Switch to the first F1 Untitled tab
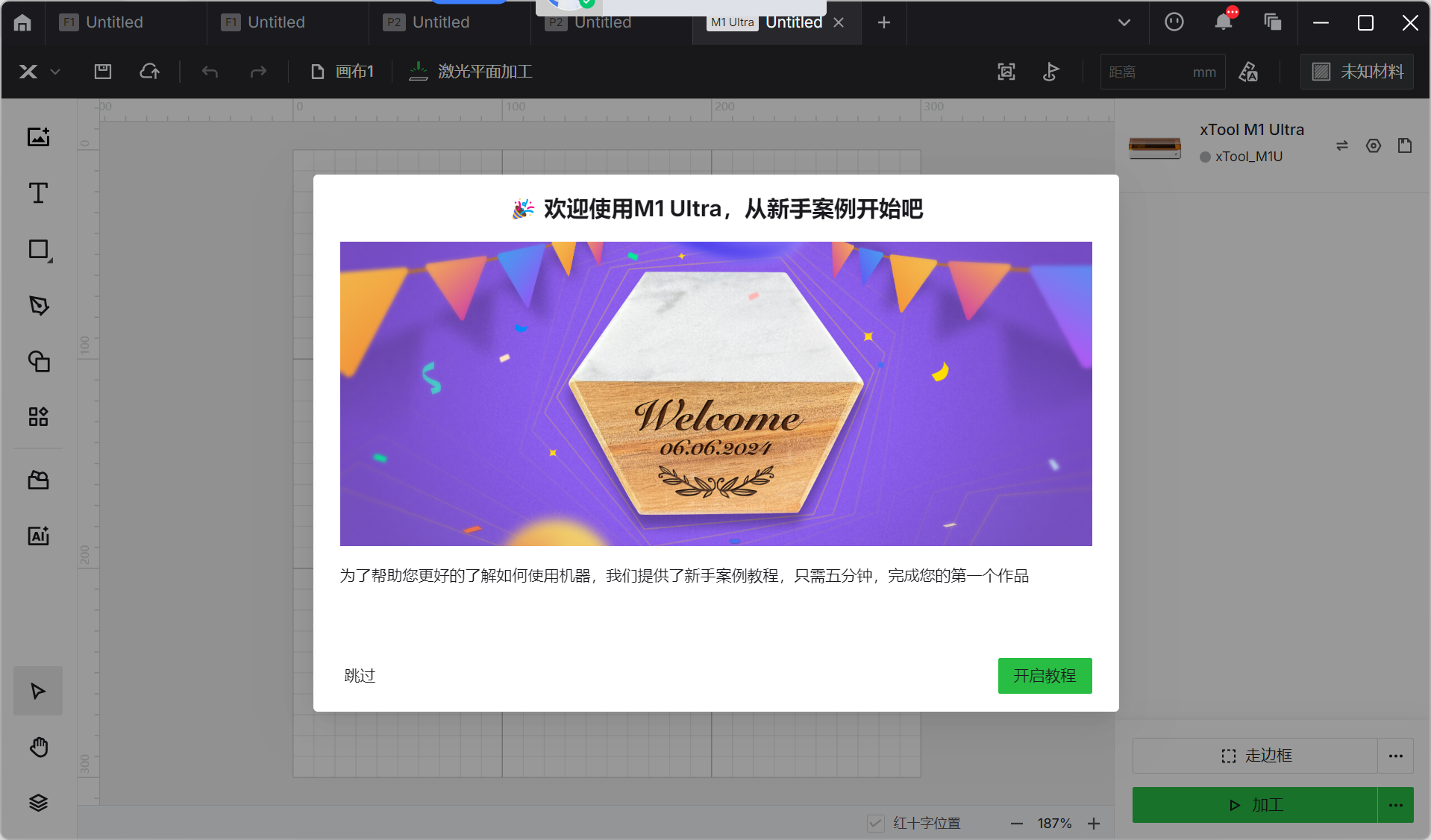This screenshot has height=840, width=1431. 103,22
